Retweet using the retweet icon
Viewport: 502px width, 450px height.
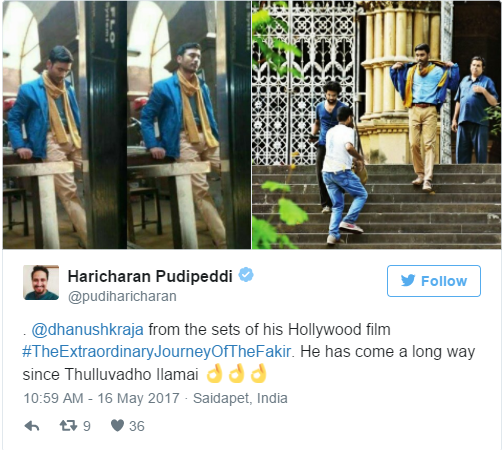pyautogui.click(x=68, y=426)
